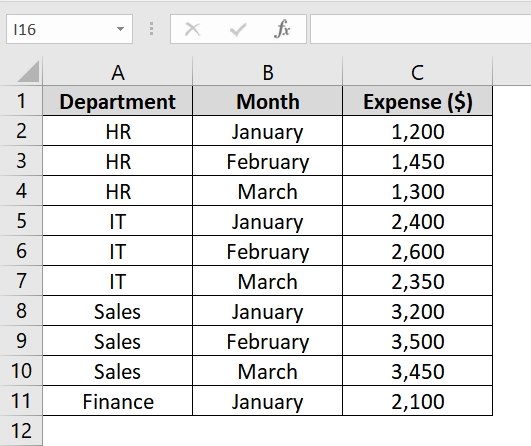Click the 1,450 expense cell

(x=418, y=161)
